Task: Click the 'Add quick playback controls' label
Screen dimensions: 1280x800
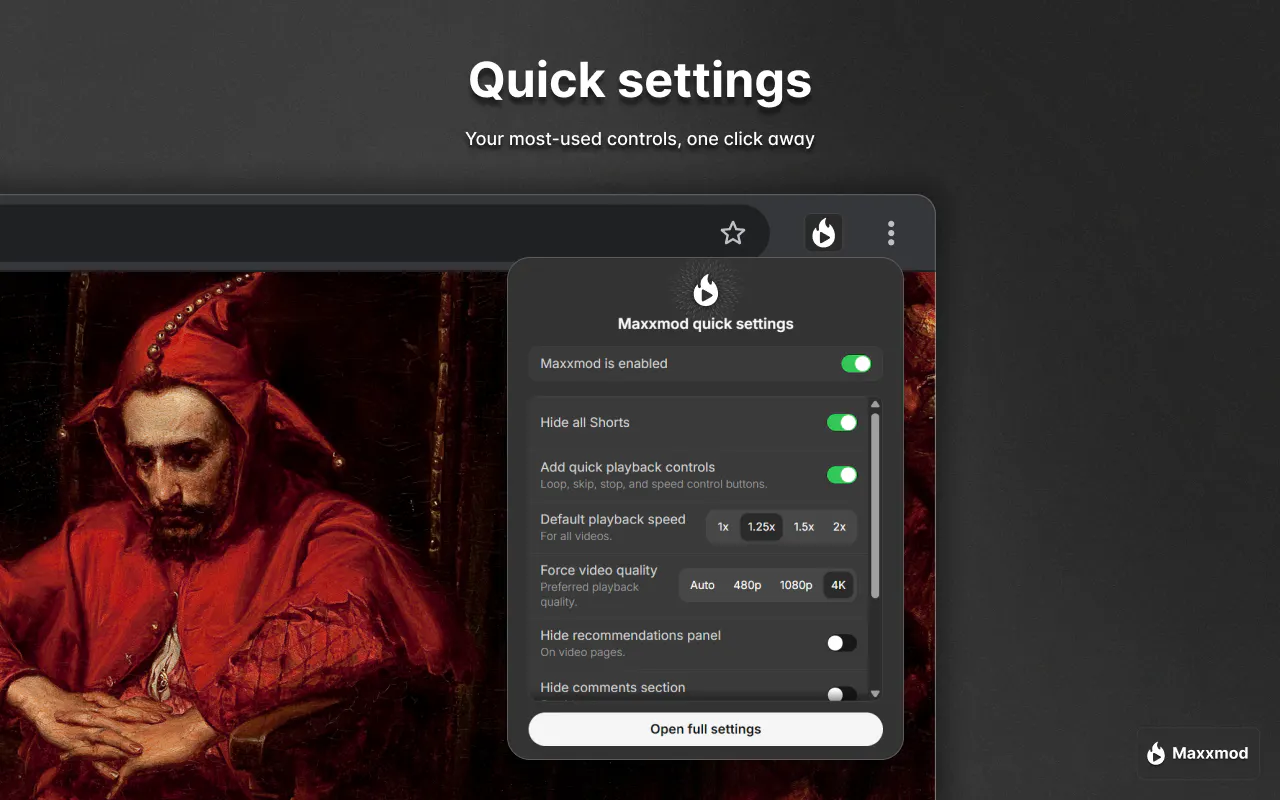Action: [x=628, y=467]
